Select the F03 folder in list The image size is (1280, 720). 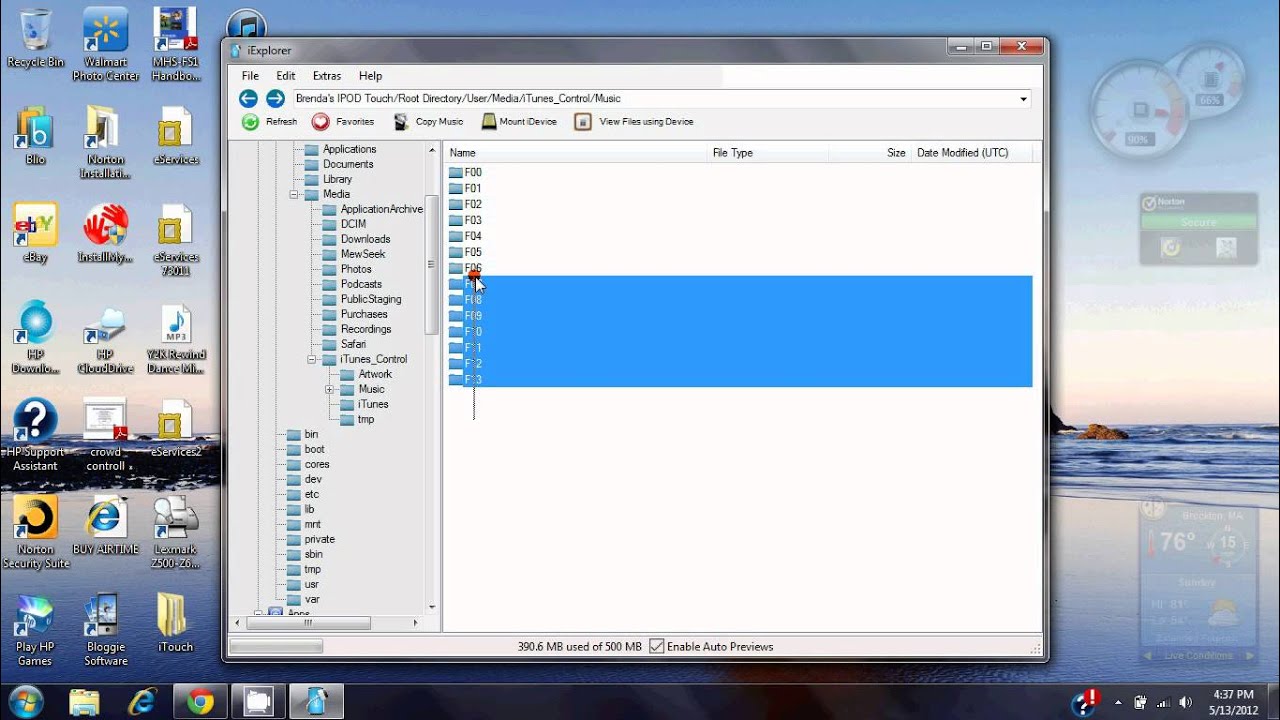[x=473, y=220]
